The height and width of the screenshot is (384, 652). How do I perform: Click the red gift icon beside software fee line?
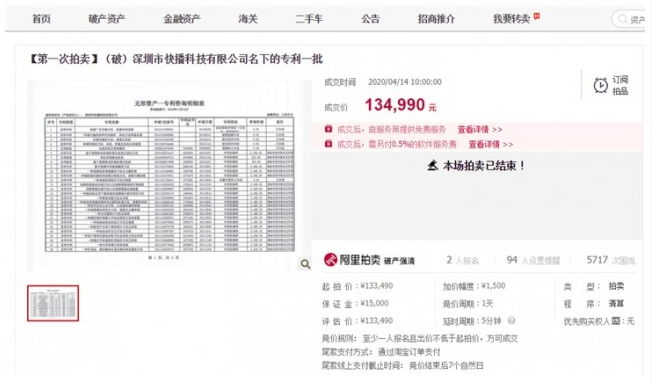pos(328,144)
